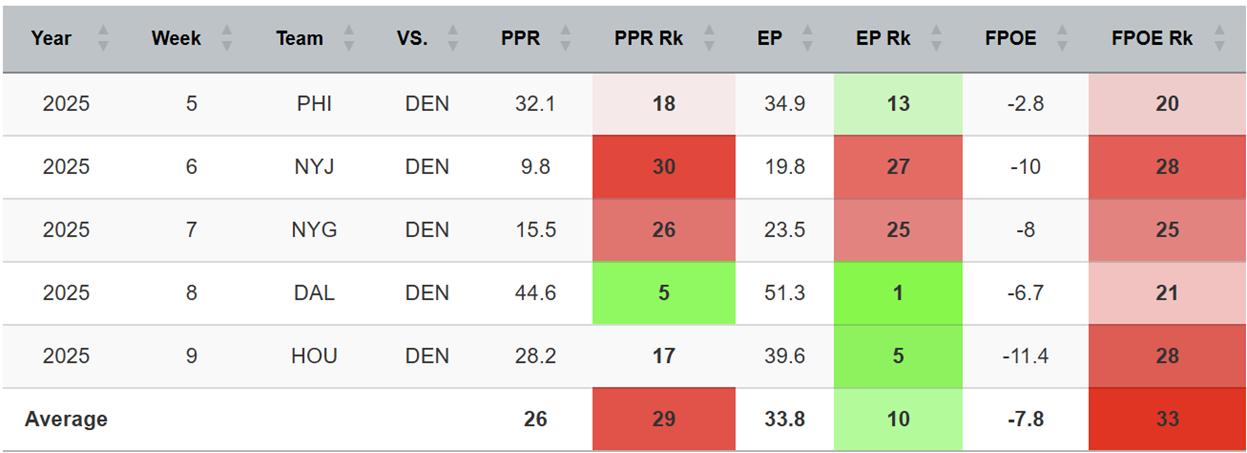
Task: Select the Week 8 DAL row
Action: (x=192, y=293)
